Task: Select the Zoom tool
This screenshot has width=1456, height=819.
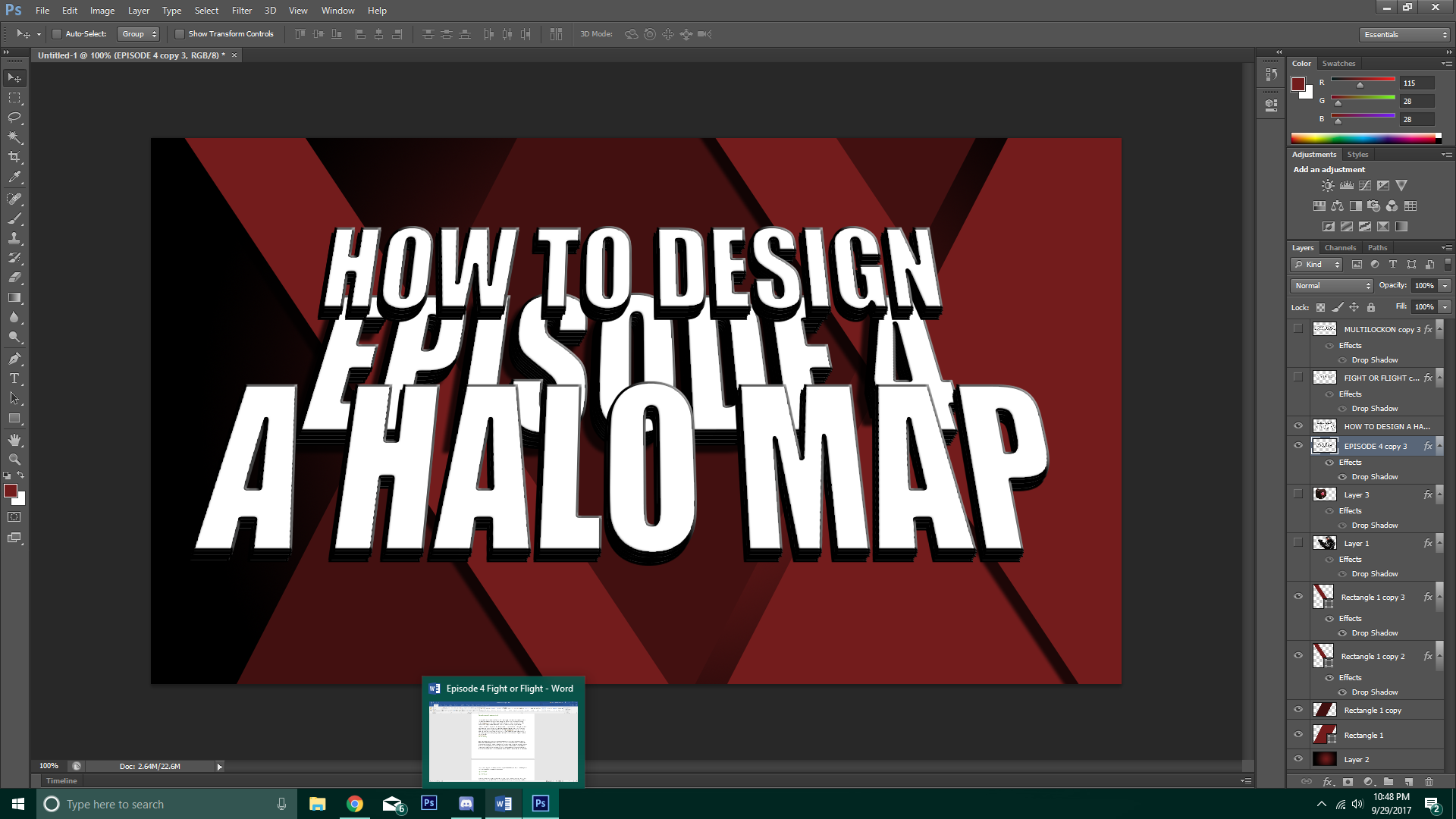Action: point(14,460)
